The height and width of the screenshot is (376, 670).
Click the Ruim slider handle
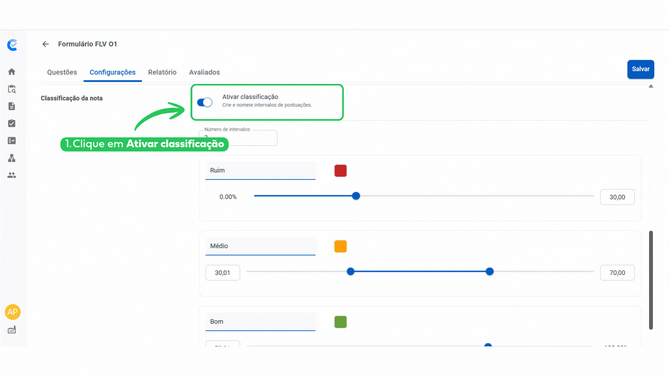coord(356,196)
